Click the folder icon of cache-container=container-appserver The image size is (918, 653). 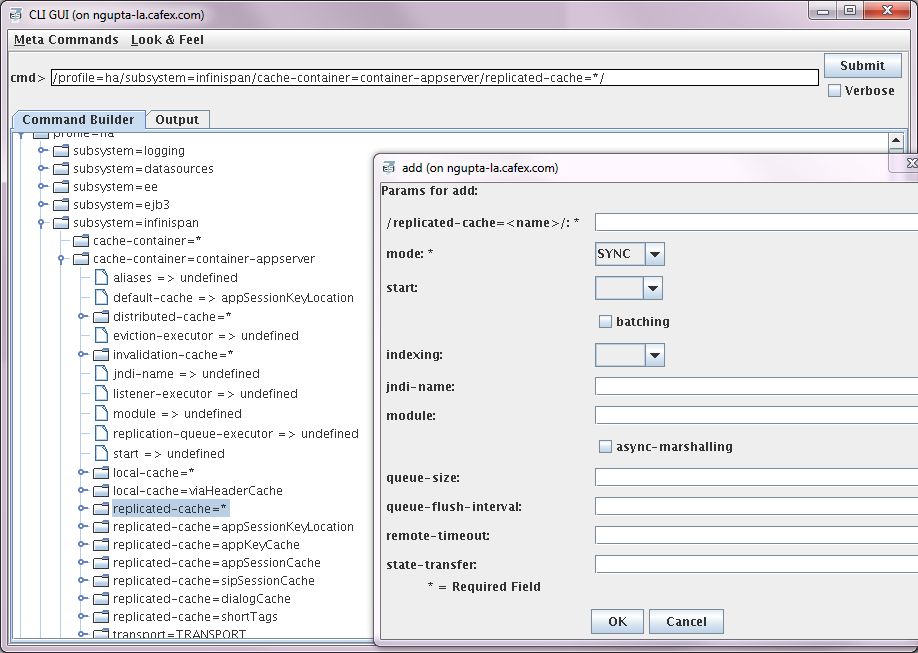[81, 259]
